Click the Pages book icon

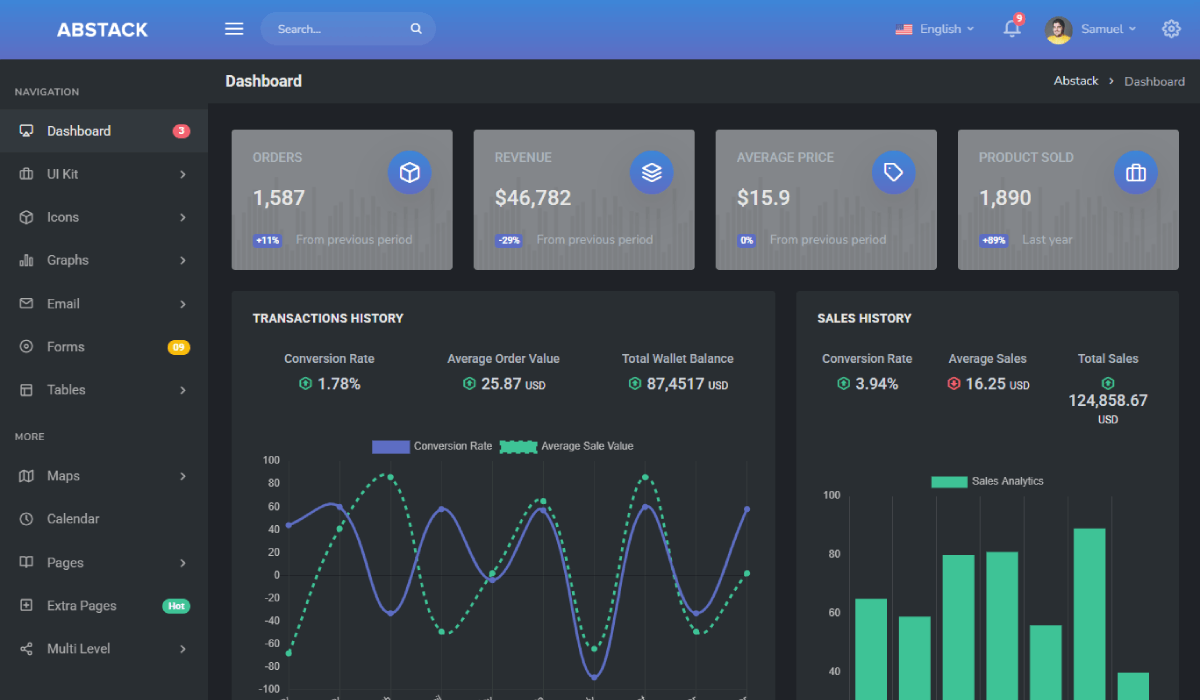point(26,563)
